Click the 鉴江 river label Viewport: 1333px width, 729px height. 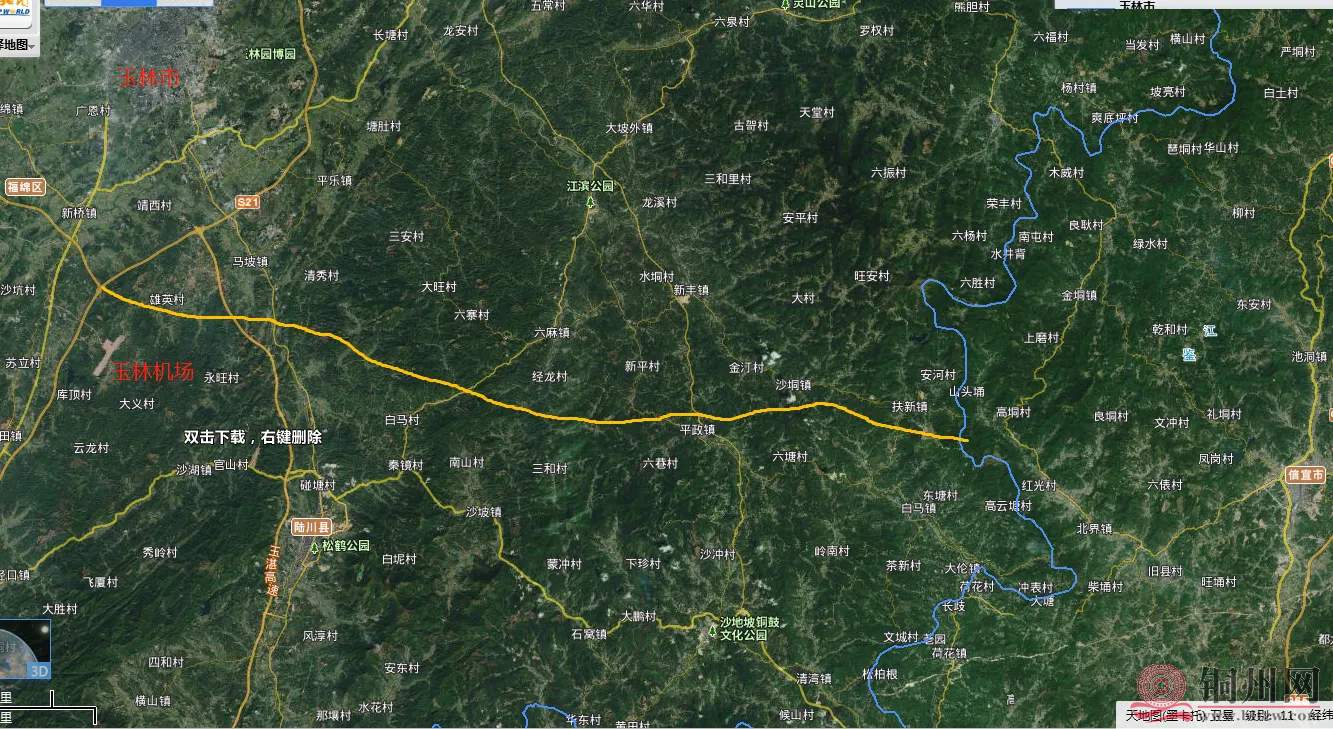[1199, 342]
